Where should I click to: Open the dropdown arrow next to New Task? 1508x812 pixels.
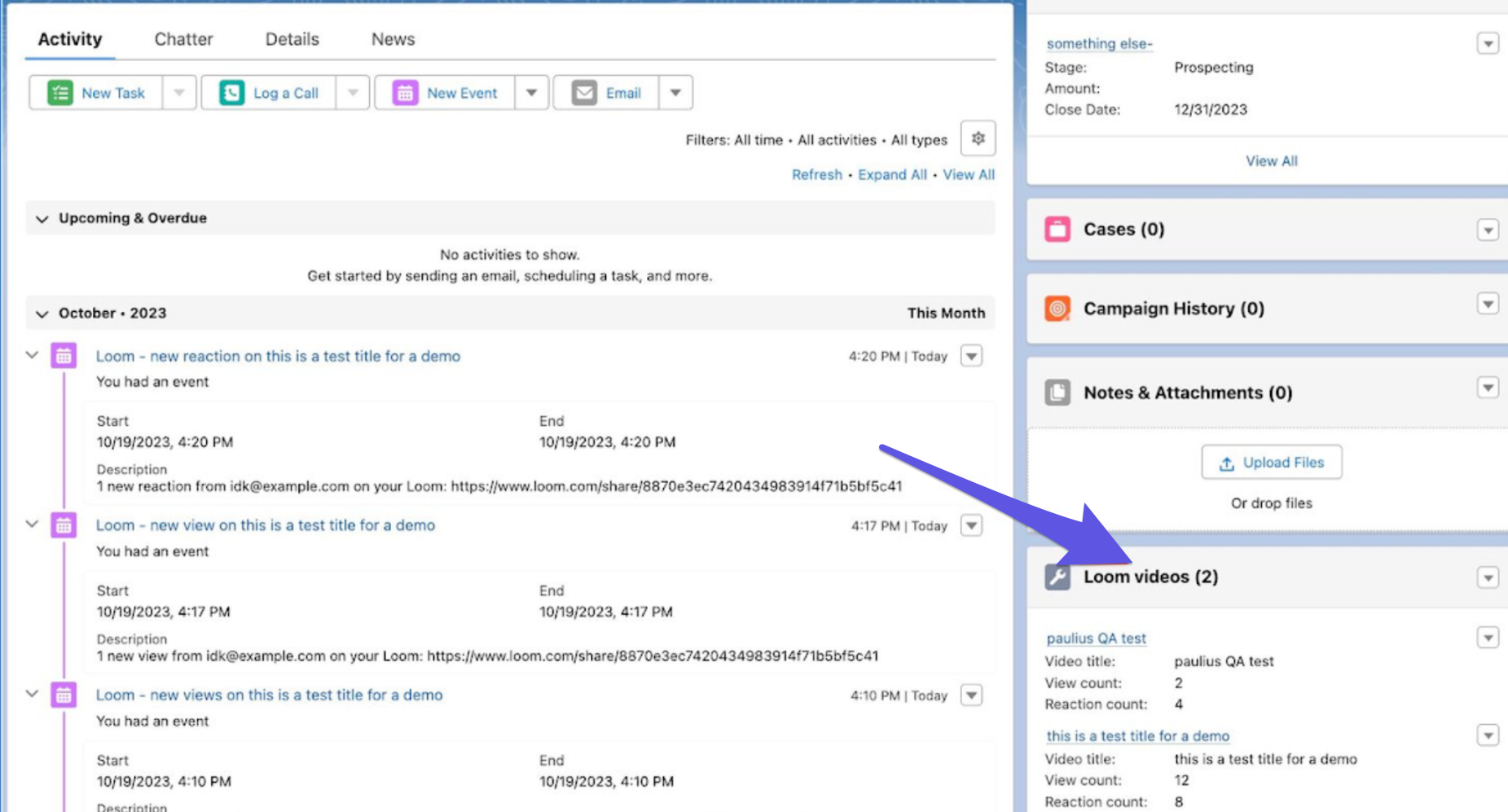coord(179,93)
